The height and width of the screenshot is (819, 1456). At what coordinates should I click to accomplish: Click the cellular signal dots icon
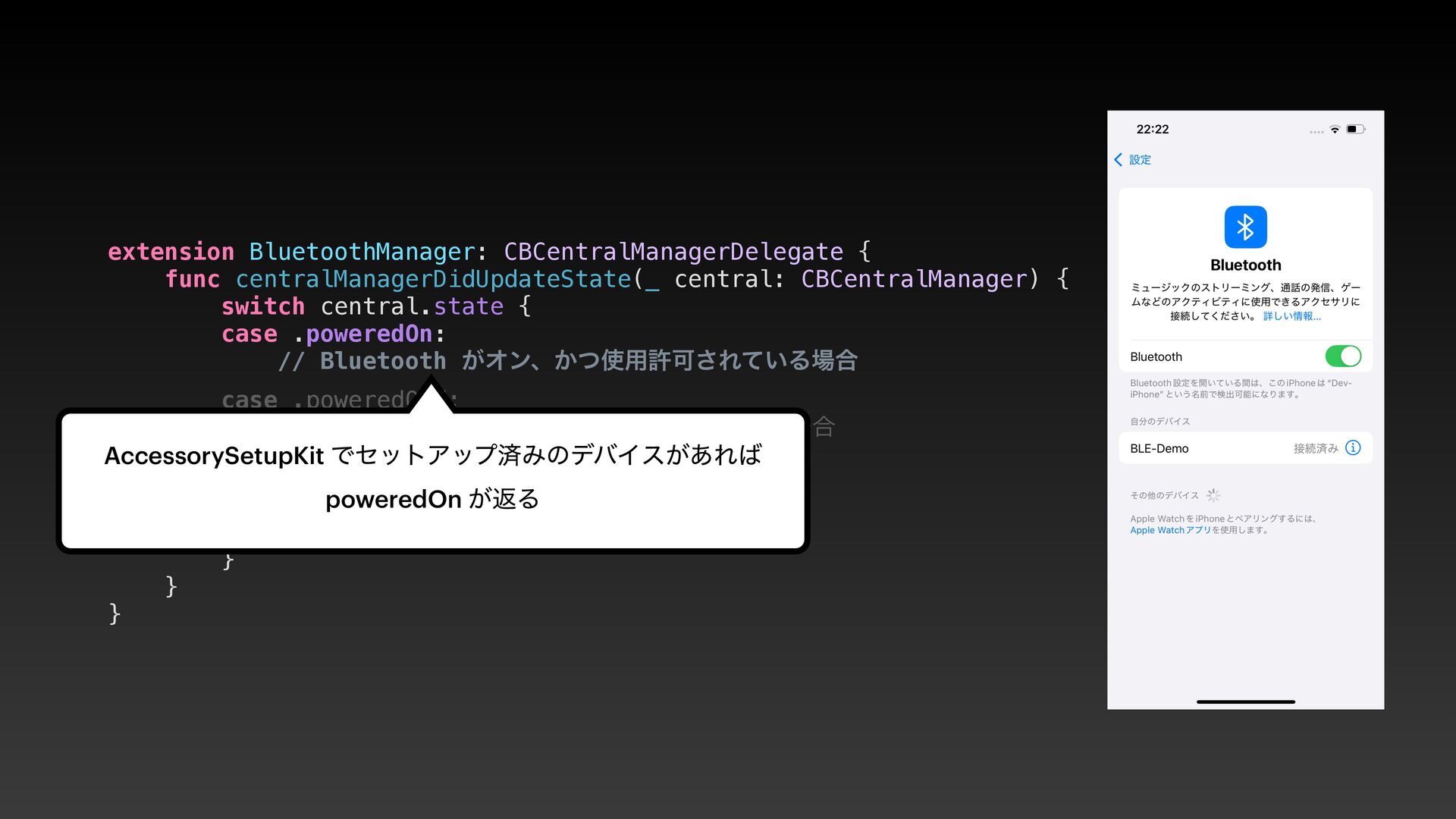(1316, 132)
